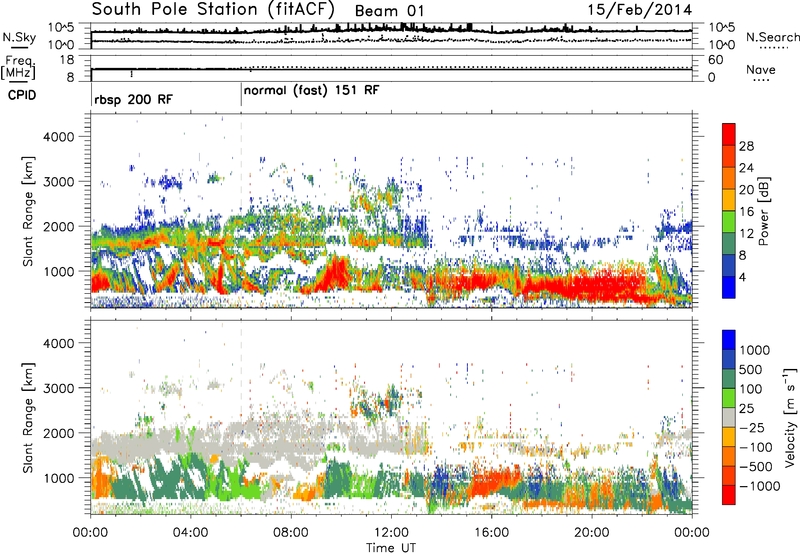Click the power panel 'Slant Range [km]' label
Screen dimensions: 800x554
[28, 211]
